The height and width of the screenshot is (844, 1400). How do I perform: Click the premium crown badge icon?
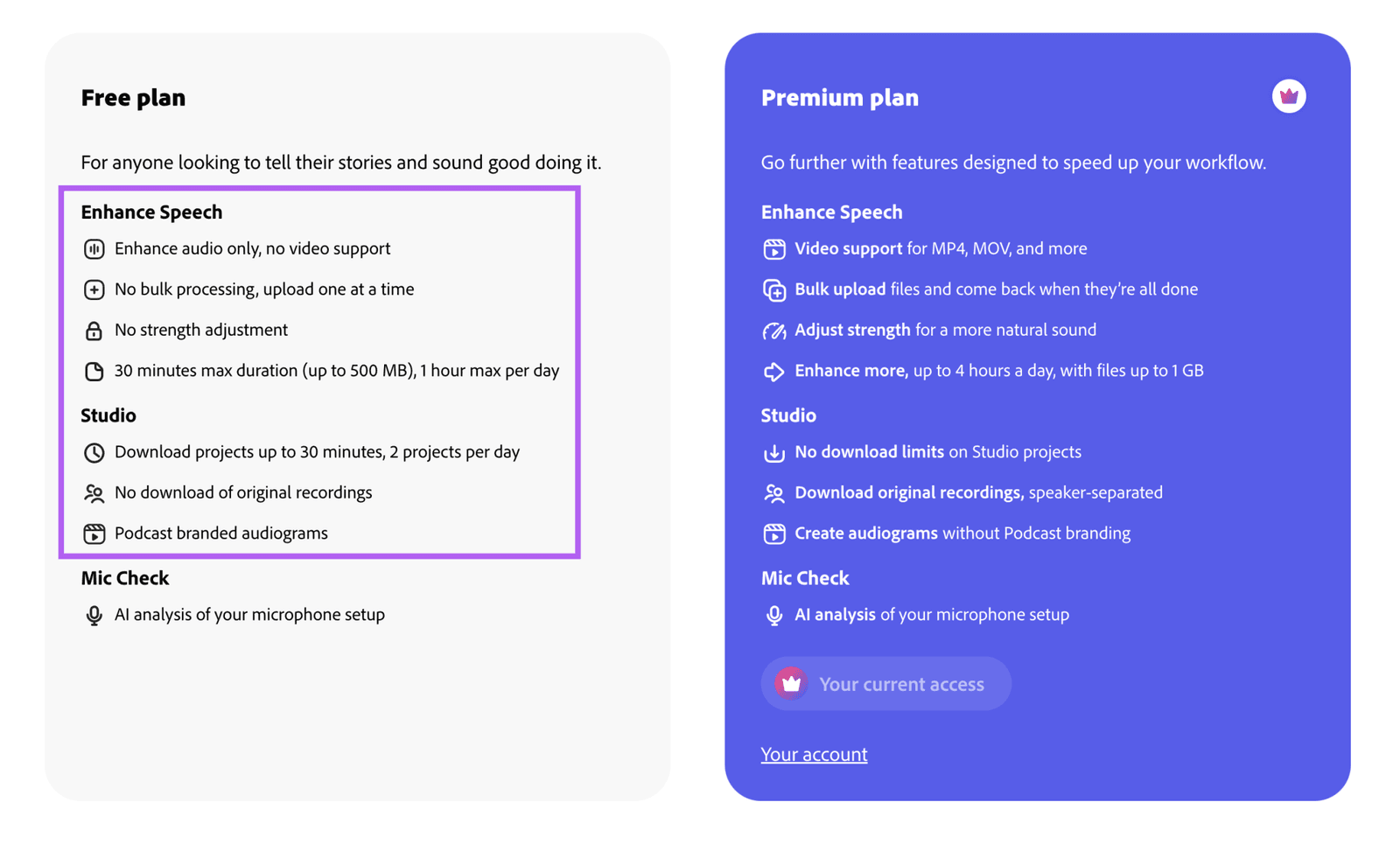coord(1288,96)
